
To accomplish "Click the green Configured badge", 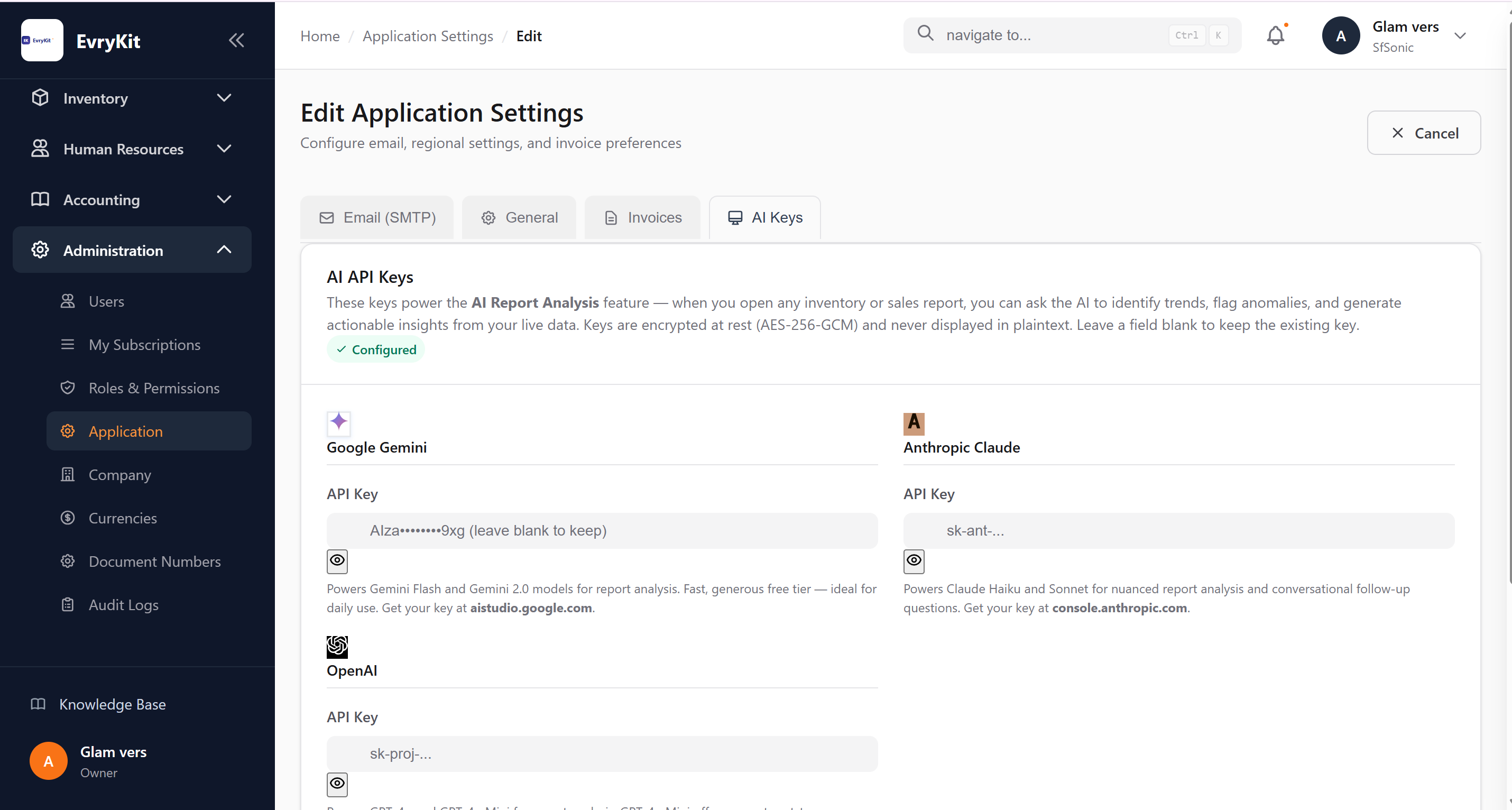I will click(x=376, y=348).
